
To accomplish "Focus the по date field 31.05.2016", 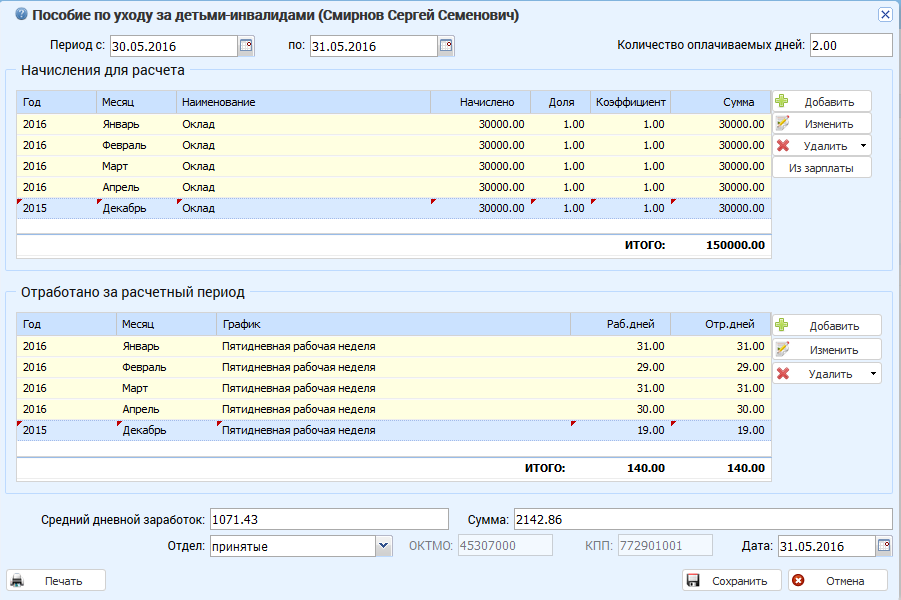I will (x=374, y=46).
